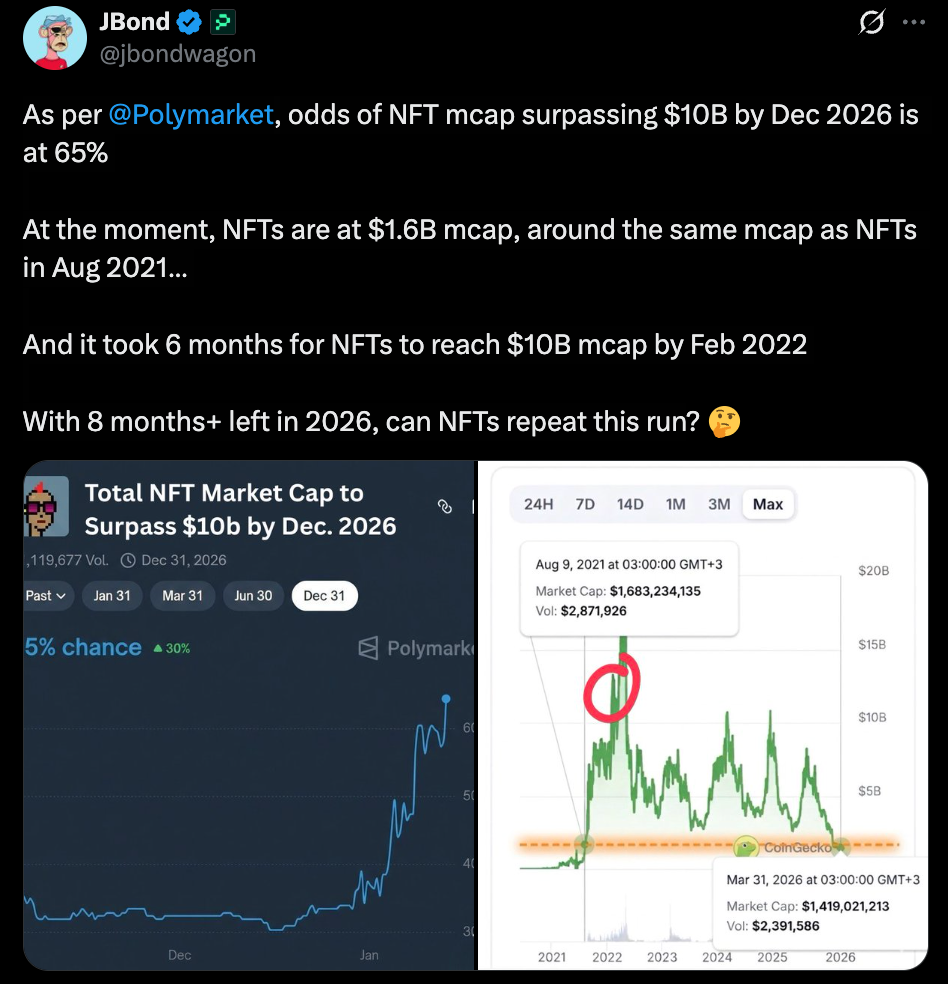Open the @jbondwagon handle

179,53
